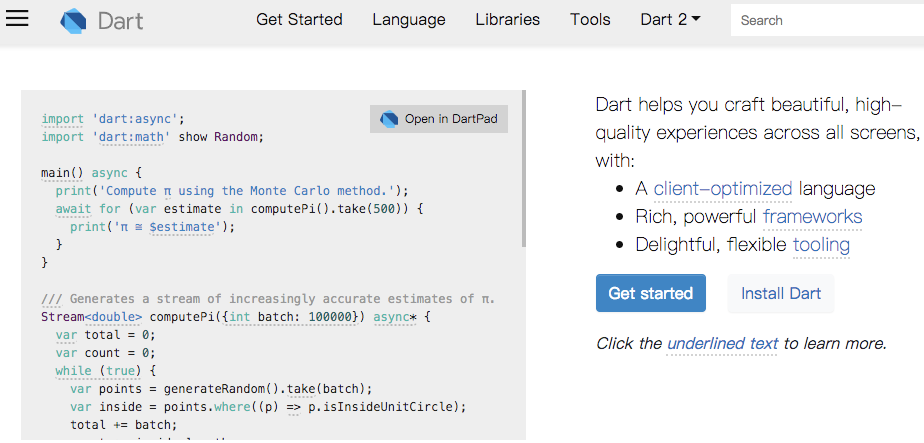
Task: Open Get Started from the navigation bar
Action: (299, 19)
